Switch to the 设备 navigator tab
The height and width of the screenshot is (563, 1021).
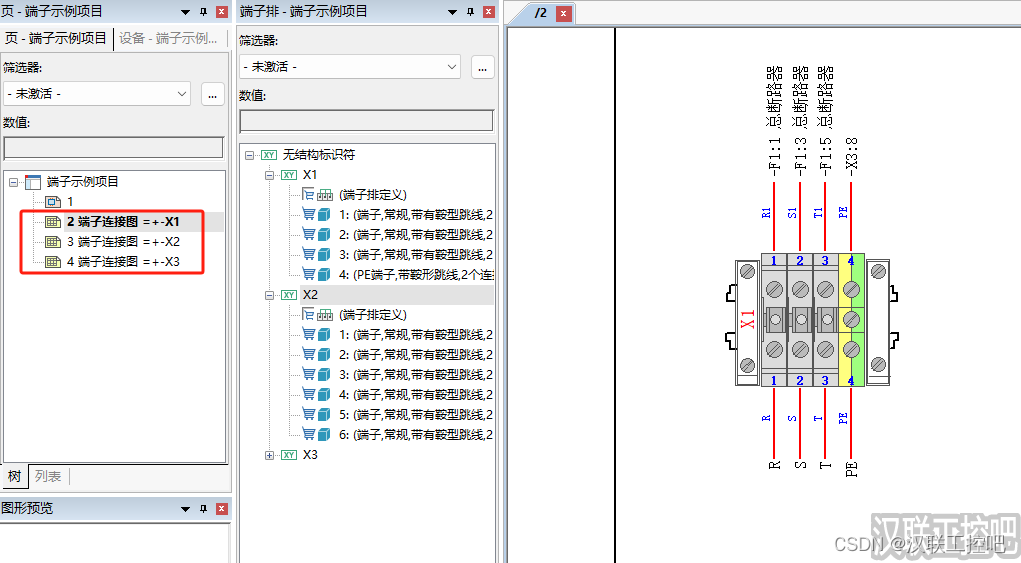[168, 39]
